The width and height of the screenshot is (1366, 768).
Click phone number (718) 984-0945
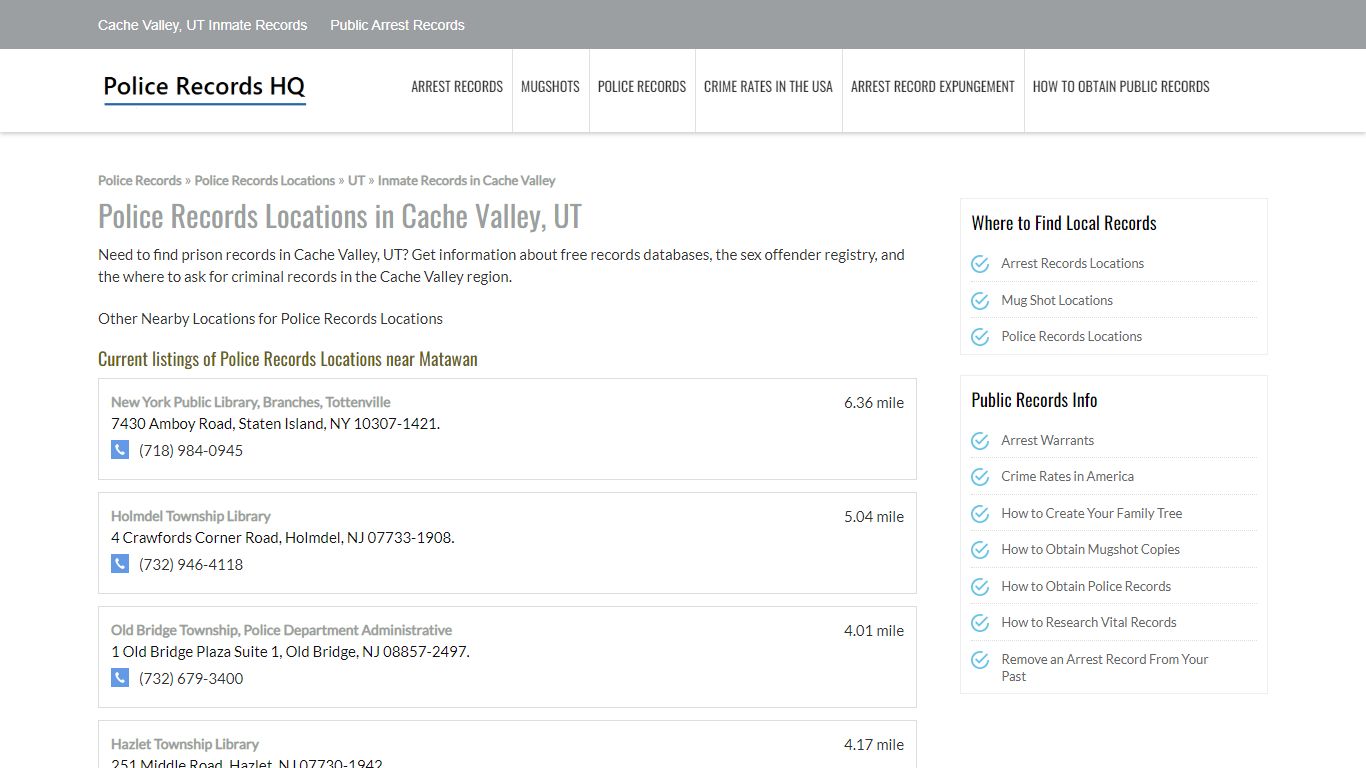coord(191,451)
